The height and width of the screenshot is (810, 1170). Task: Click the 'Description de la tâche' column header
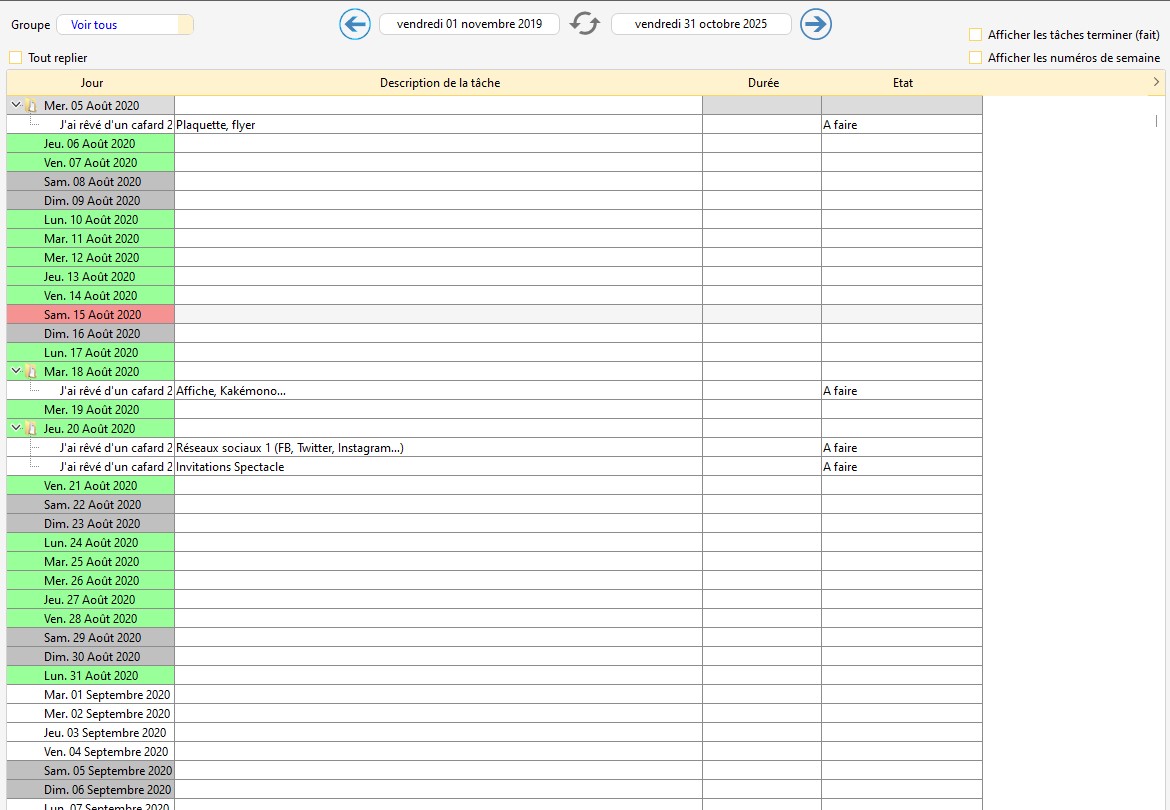[439, 83]
